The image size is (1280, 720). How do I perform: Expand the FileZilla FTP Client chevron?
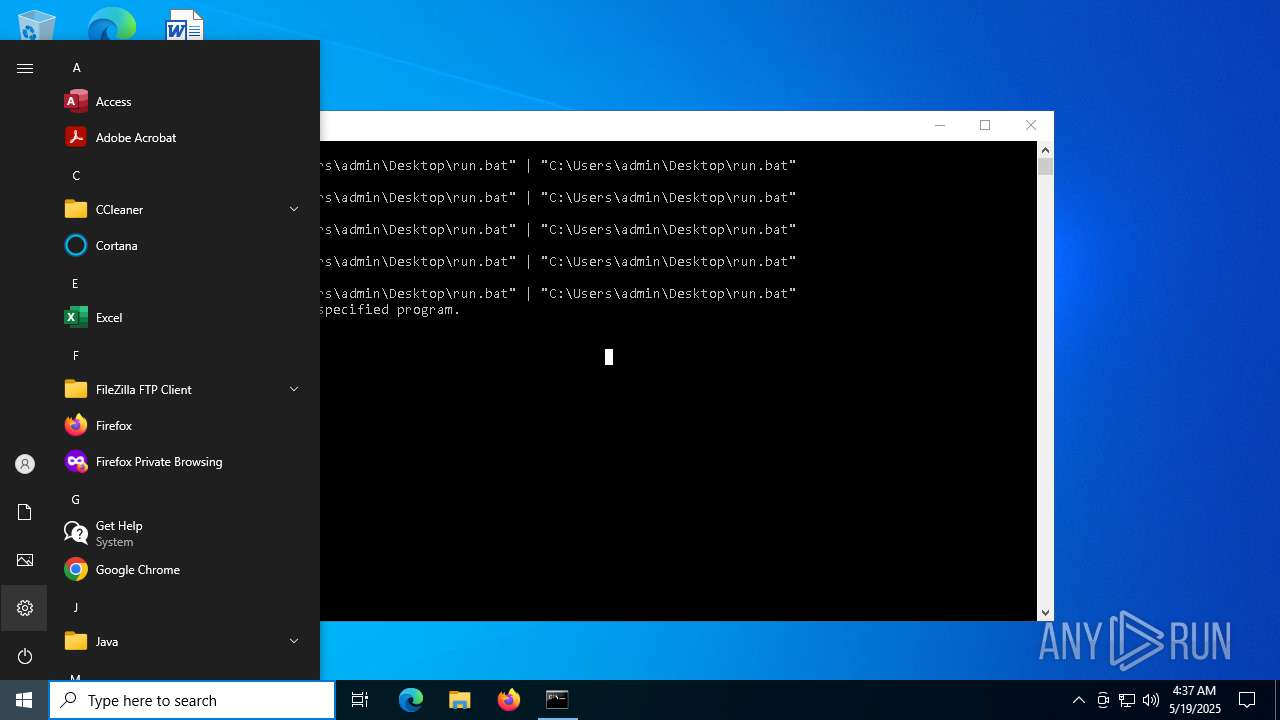point(294,390)
